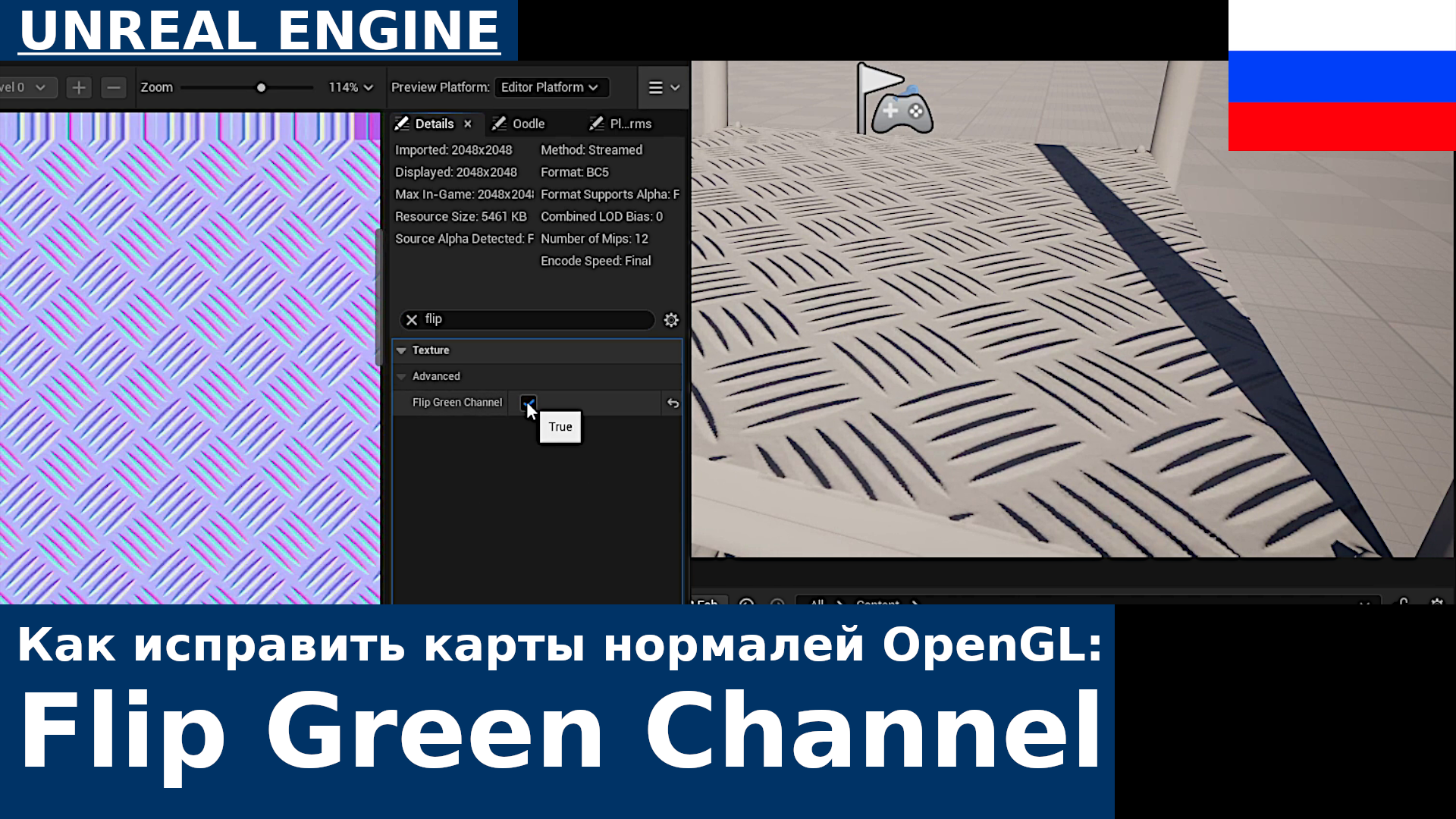This screenshot has width=1456, height=819.
Task: Reset Flip Green Channel to default
Action: [673, 403]
